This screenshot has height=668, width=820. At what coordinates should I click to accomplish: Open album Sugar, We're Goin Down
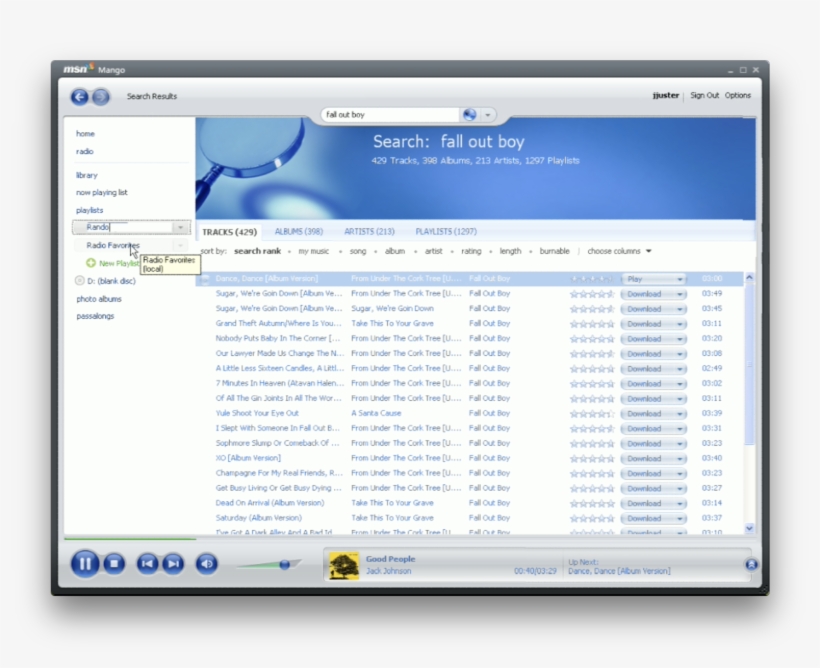(x=392, y=309)
